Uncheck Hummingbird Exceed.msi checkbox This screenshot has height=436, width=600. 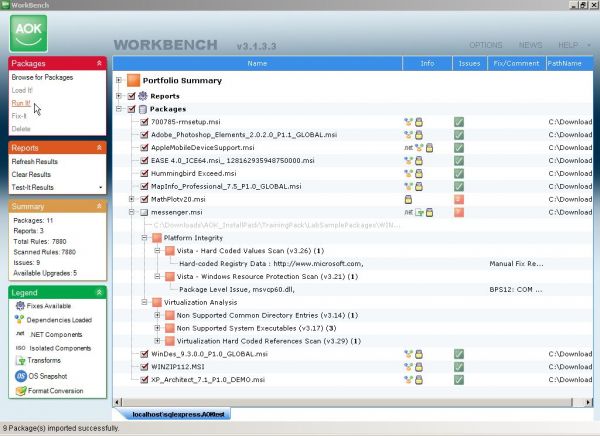tap(144, 173)
